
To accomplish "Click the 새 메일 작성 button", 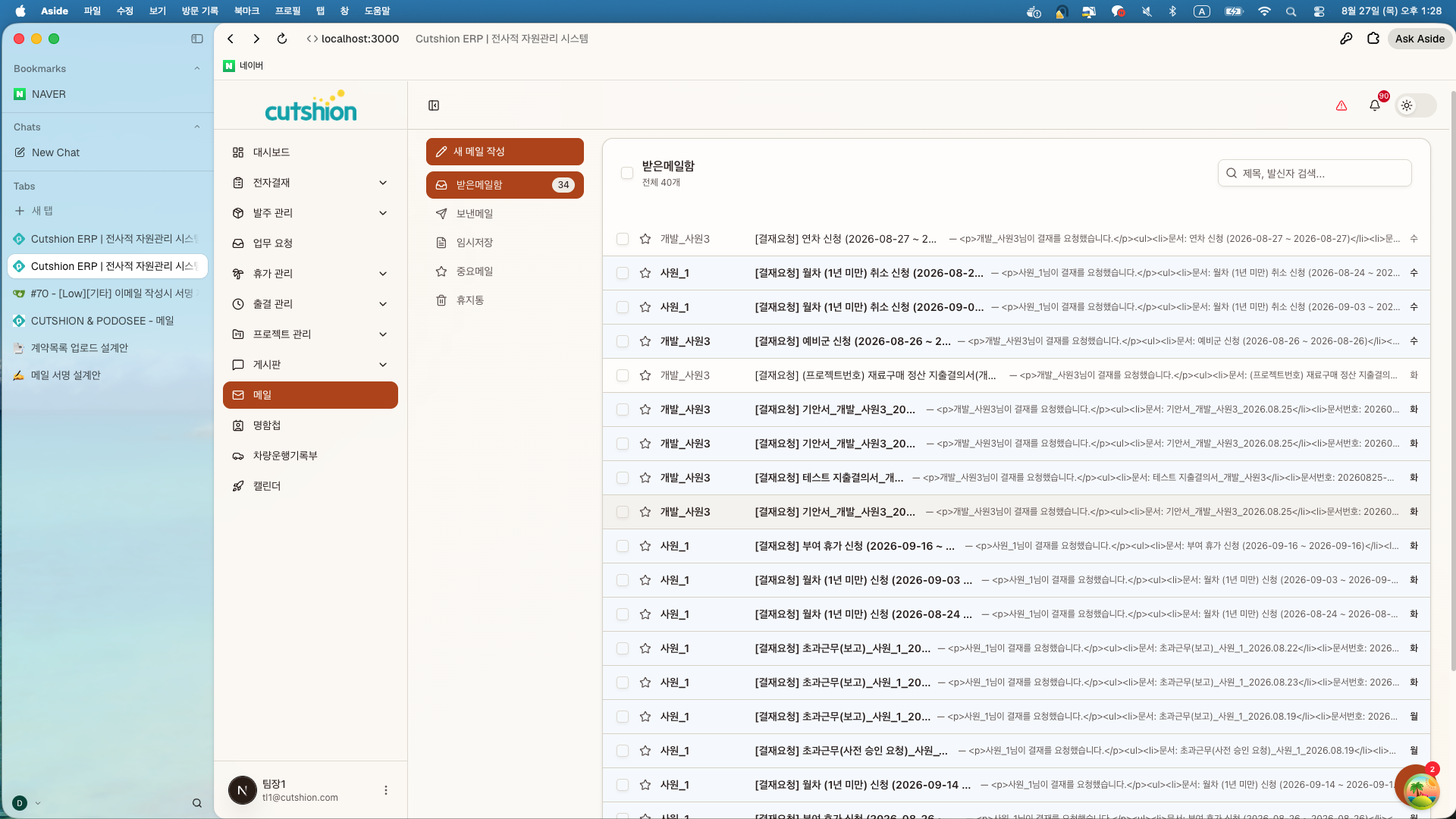I will click(x=504, y=152).
